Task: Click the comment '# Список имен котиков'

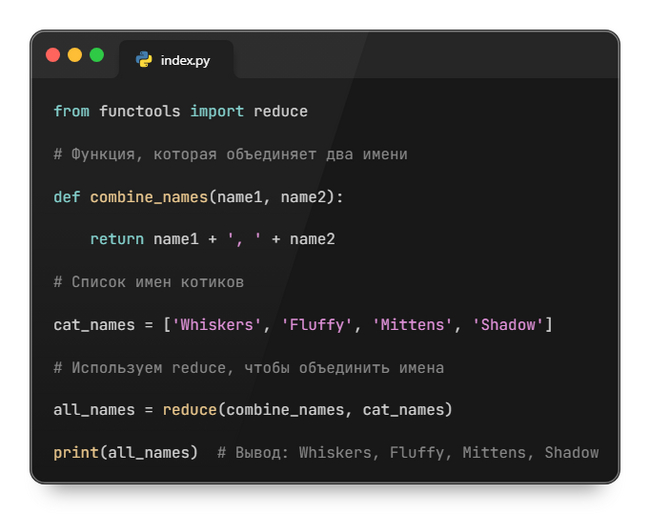Action: (x=149, y=282)
